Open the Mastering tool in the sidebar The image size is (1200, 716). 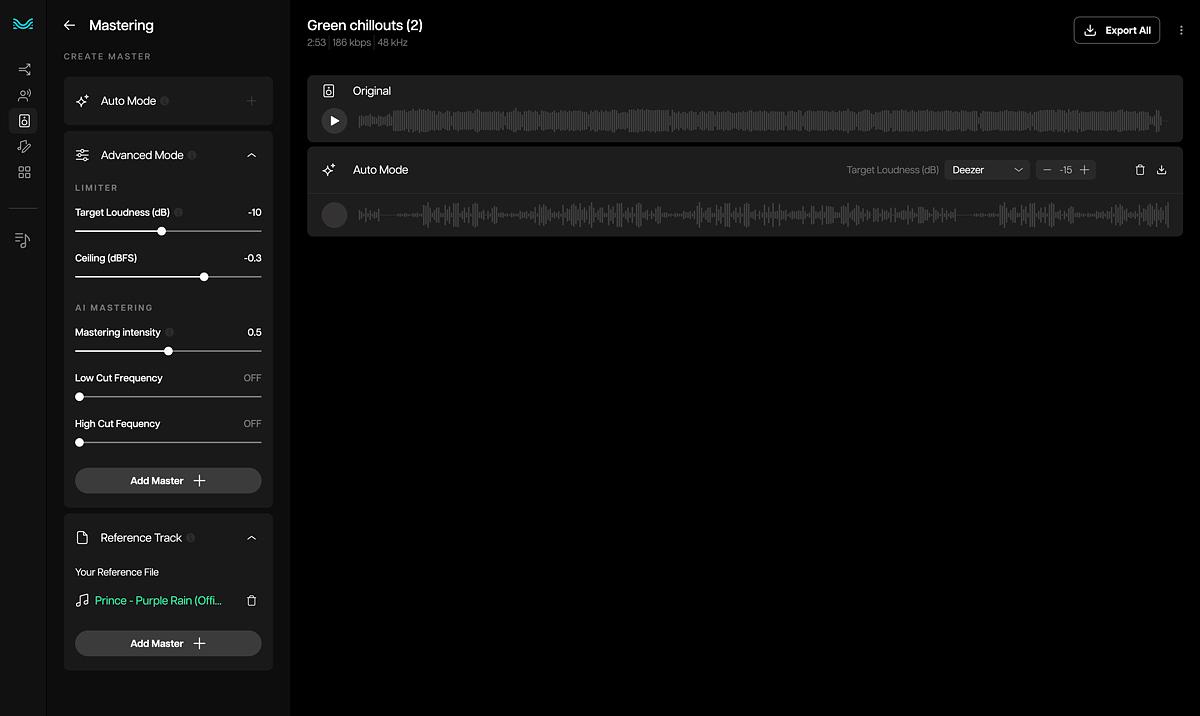[24, 121]
